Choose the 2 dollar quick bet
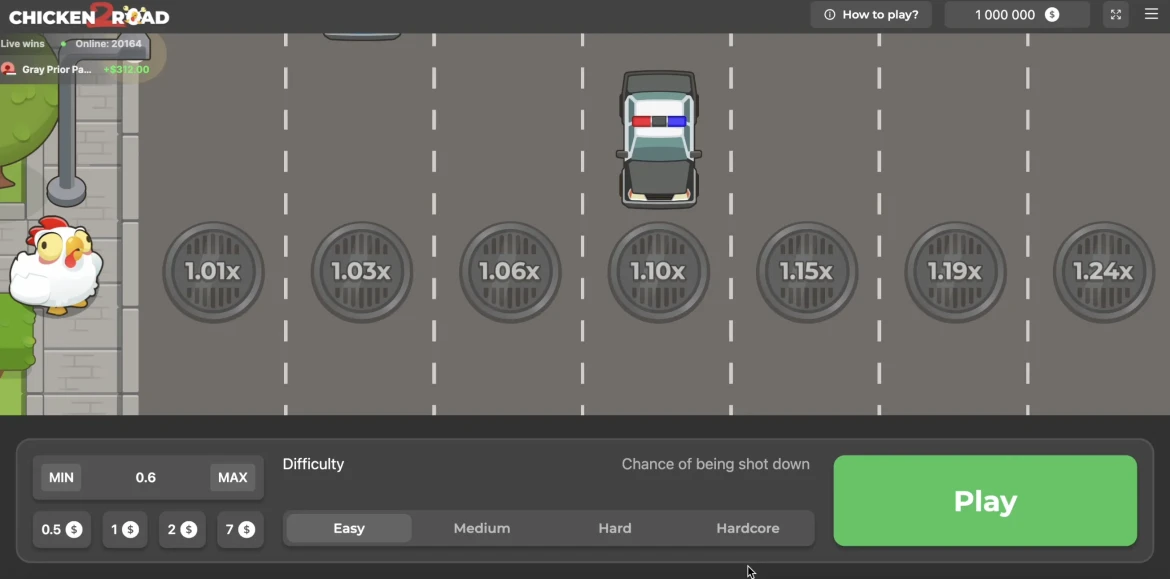1170x579 pixels. pyautogui.click(x=182, y=530)
